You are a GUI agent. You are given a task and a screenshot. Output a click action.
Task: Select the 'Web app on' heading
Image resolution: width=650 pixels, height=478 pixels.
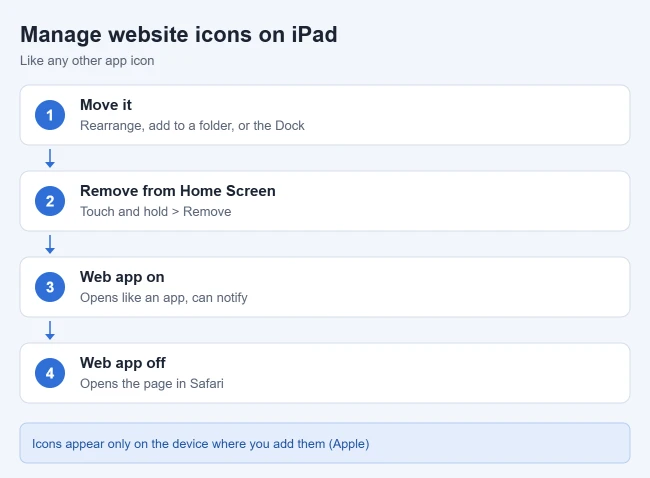coord(122,277)
